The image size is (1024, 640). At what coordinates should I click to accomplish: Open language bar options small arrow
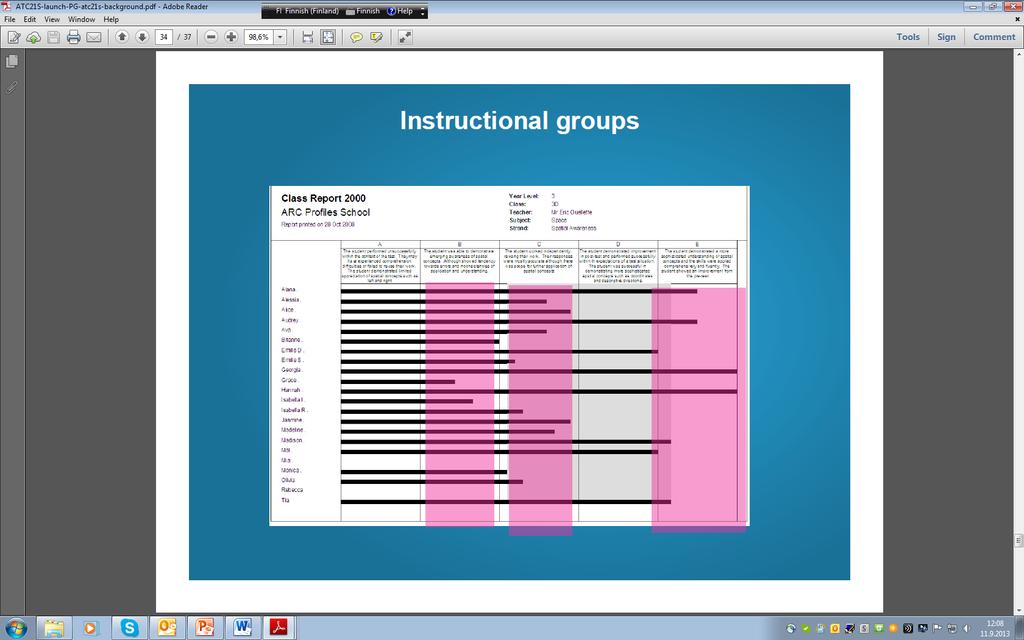coord(423,14)
